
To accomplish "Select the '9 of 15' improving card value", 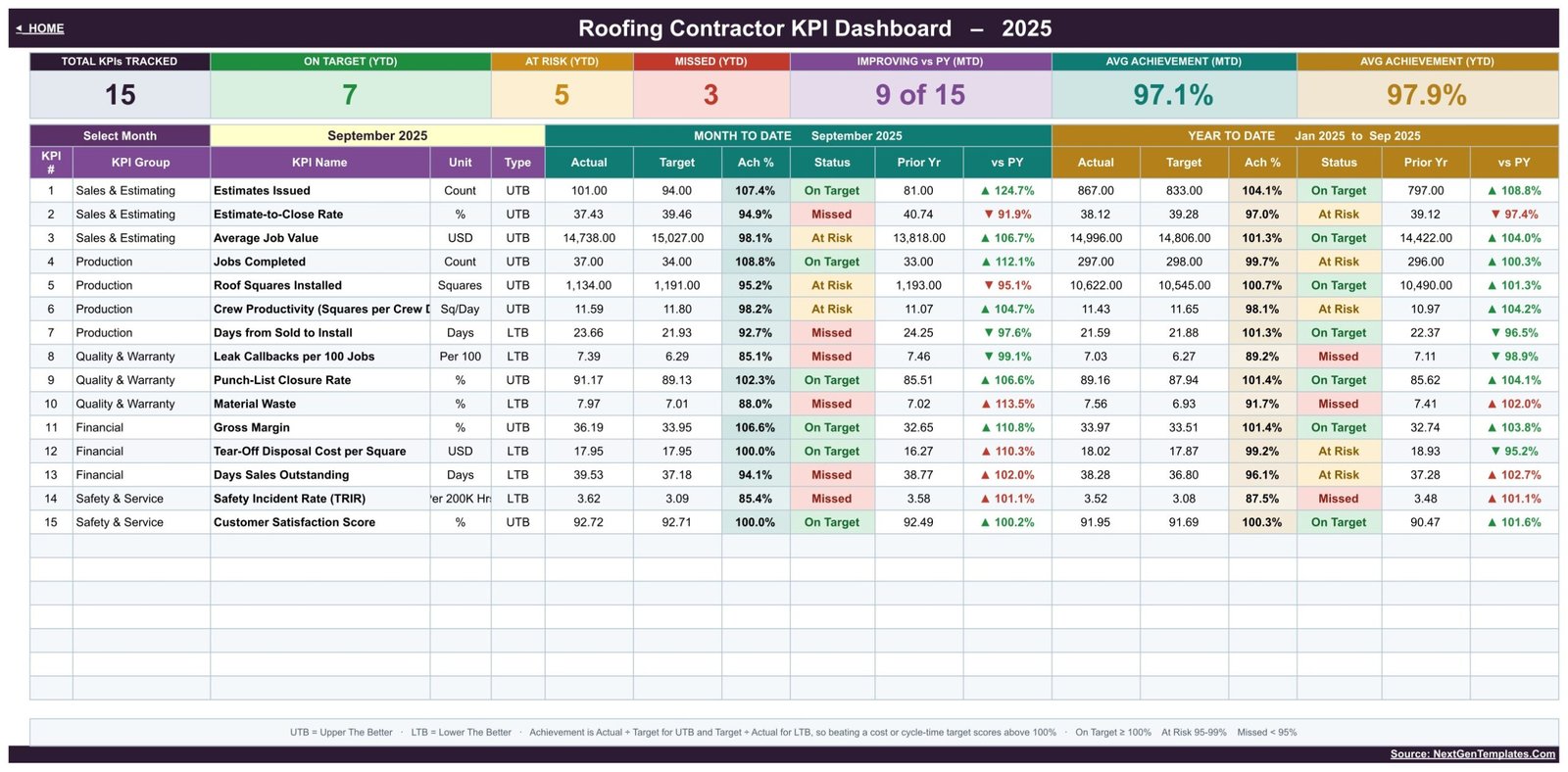I will pos(920,95).
